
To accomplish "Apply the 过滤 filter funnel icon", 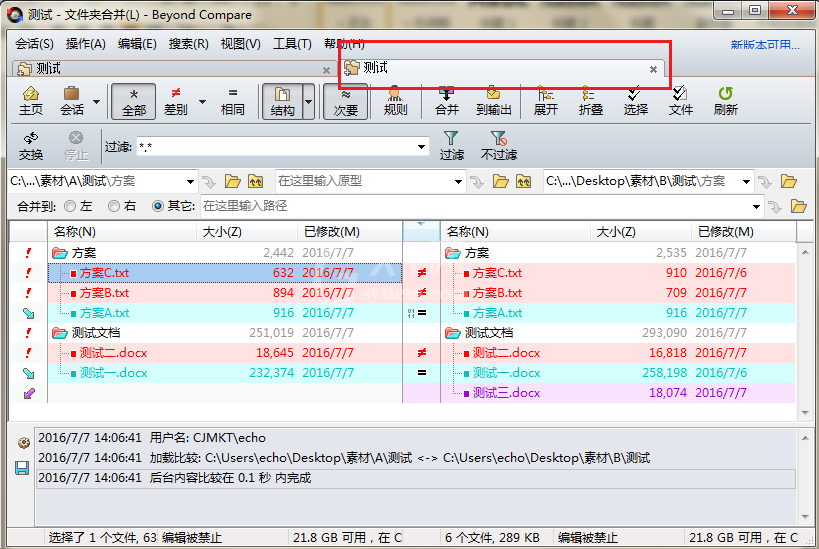I will tap(451, 146).
